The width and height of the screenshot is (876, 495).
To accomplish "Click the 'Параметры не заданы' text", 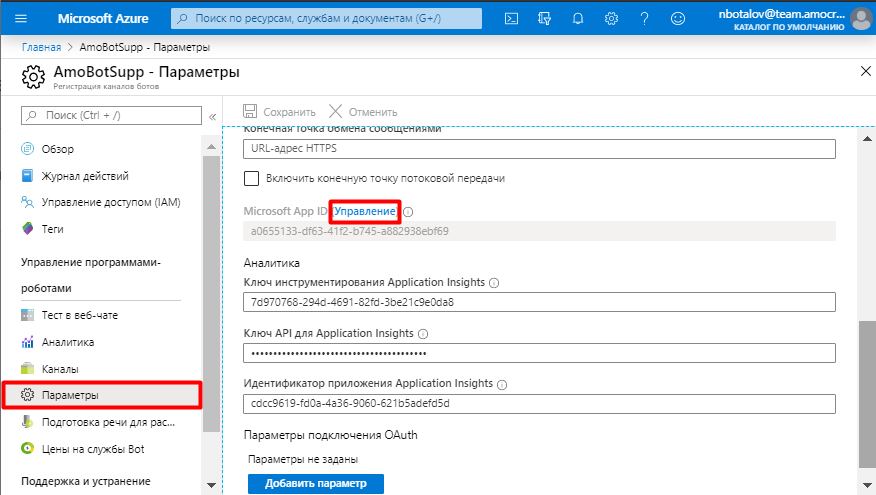I will [x=303, y=459].
